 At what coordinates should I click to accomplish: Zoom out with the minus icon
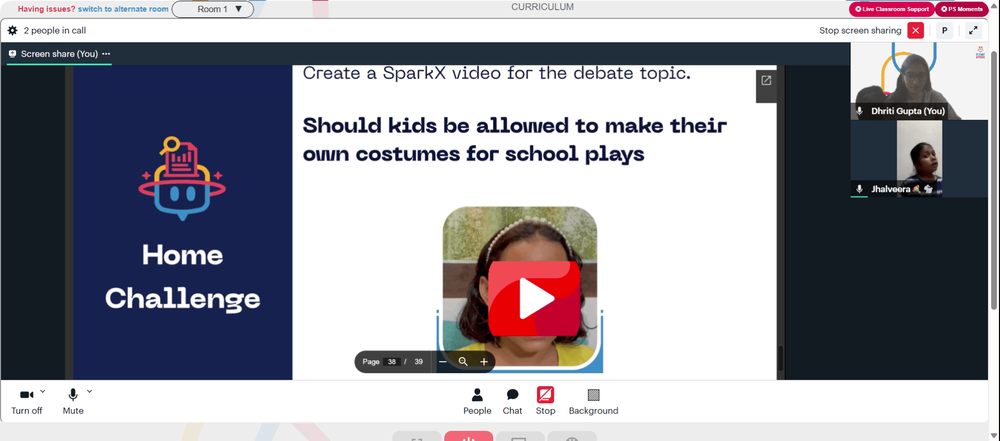click(x=443, y=362)
